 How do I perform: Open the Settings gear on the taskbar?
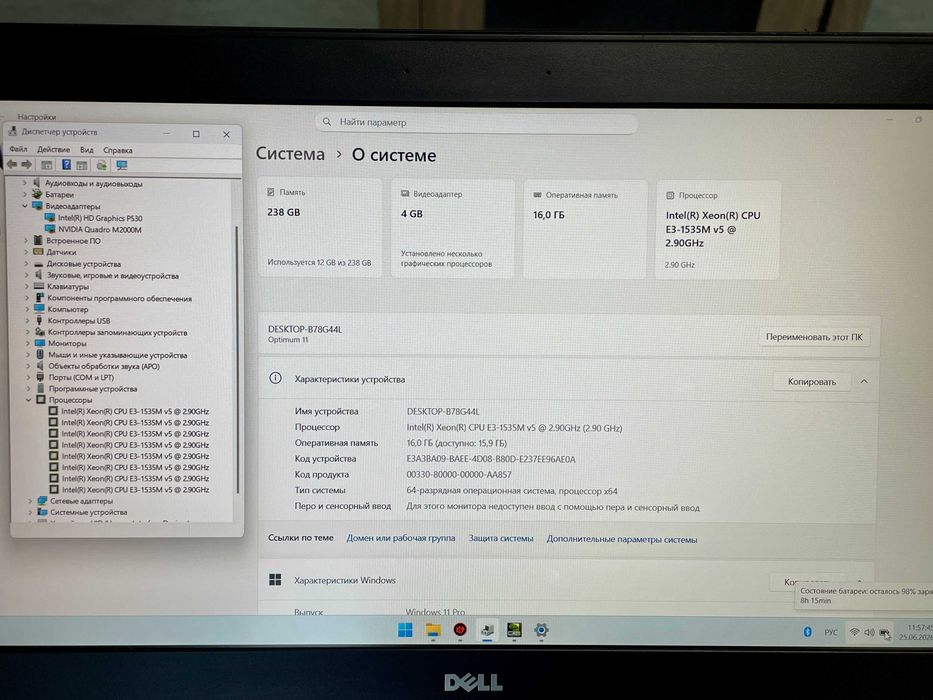tap(541, 630)
